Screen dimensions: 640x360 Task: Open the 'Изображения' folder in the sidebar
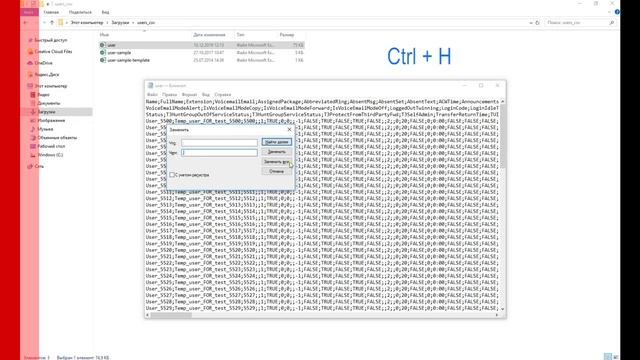pos(51,120)
